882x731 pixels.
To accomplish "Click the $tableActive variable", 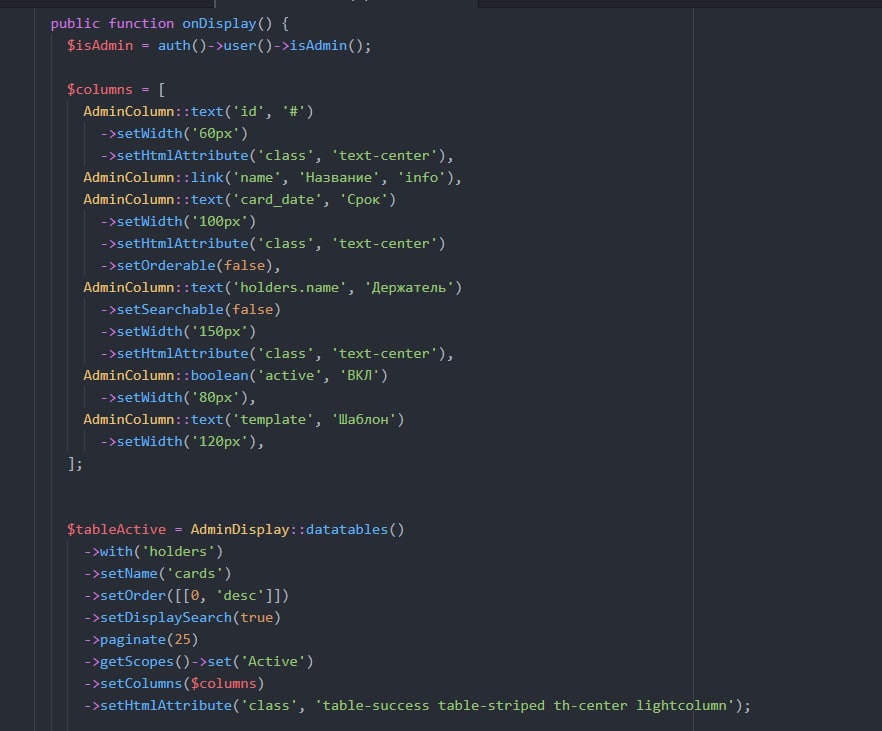I will tap(116, 530).
